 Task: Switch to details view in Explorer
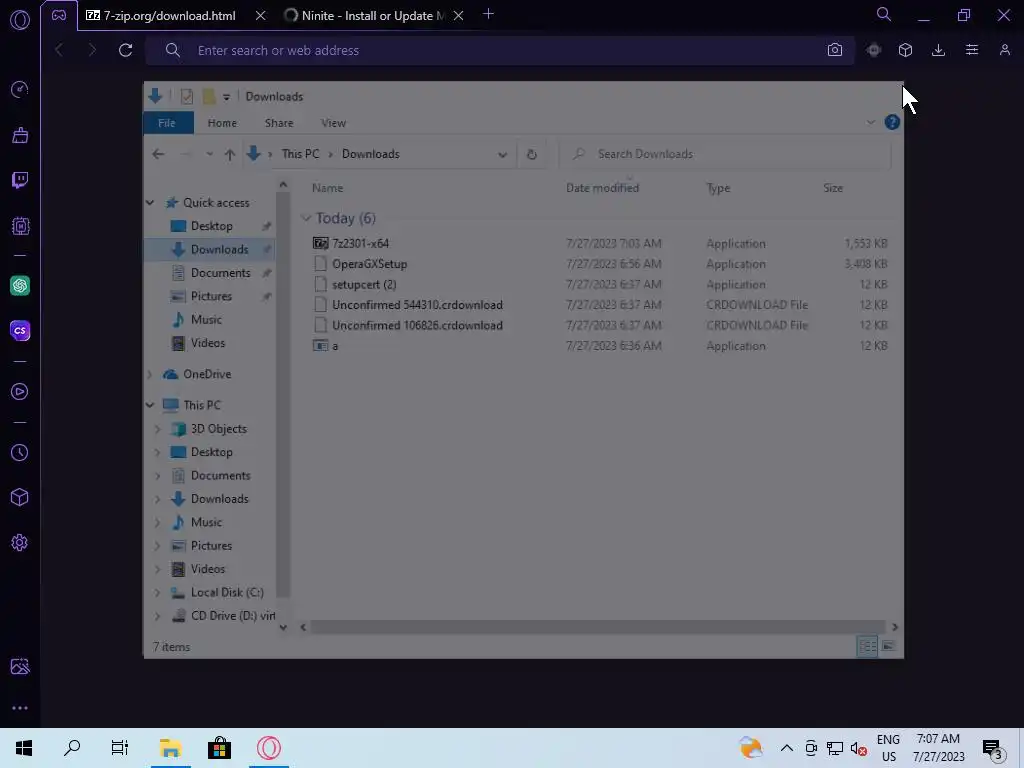pyautogui.click(x=867, y=646)
